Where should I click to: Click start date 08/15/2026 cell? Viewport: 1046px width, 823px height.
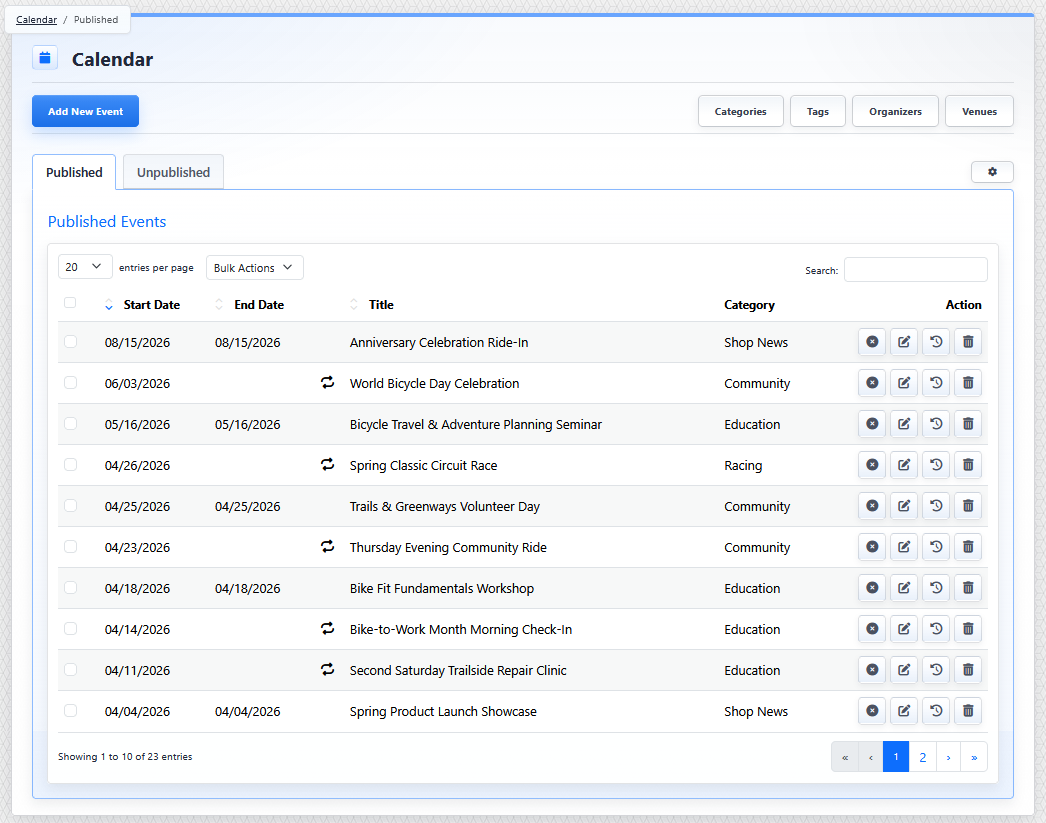pyautogui.click(x=137, y=343)
